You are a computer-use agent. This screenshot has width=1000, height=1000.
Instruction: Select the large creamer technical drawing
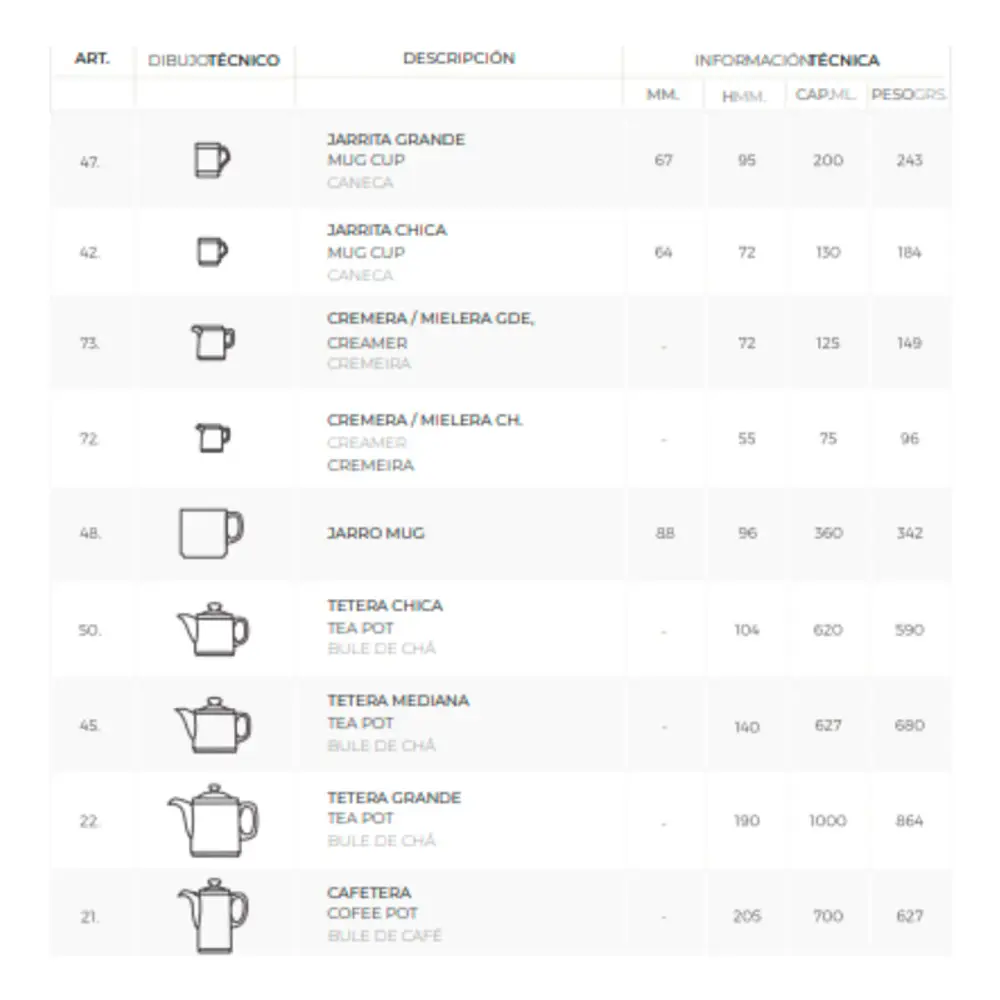(x=212, y=342)
